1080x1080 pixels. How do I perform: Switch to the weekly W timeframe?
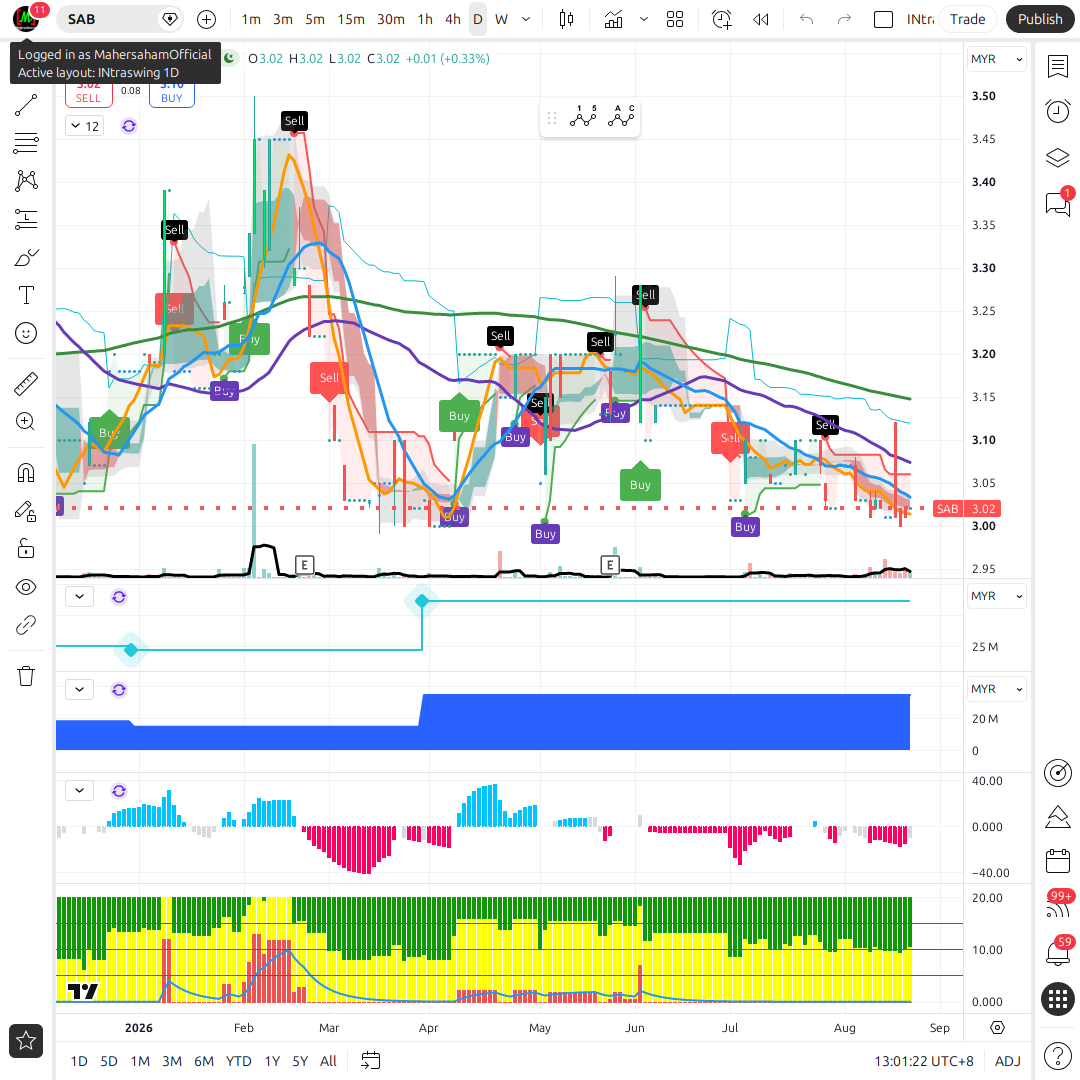click(501, 19)
